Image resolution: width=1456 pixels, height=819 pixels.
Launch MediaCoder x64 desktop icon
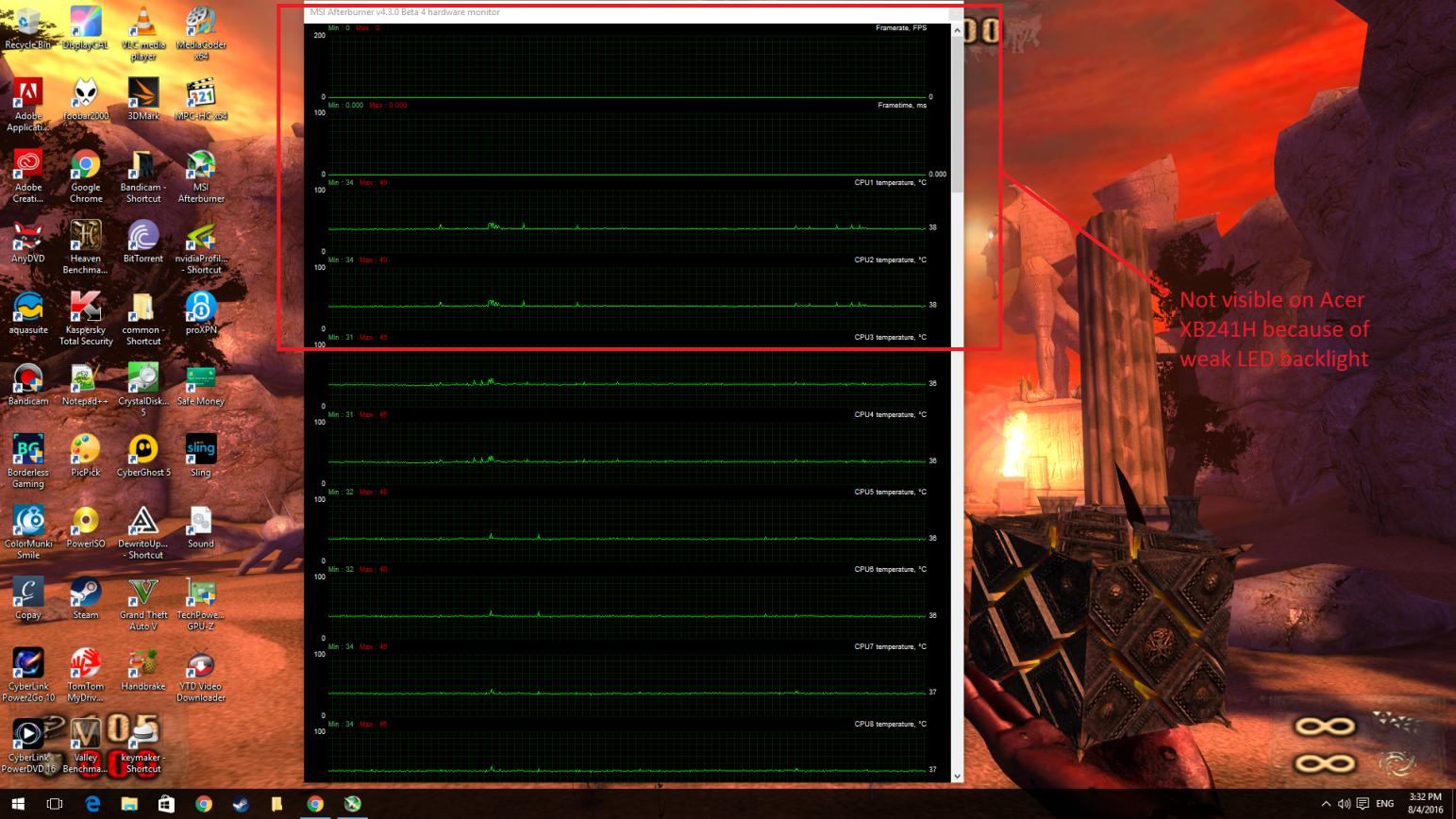coord(201,32)
